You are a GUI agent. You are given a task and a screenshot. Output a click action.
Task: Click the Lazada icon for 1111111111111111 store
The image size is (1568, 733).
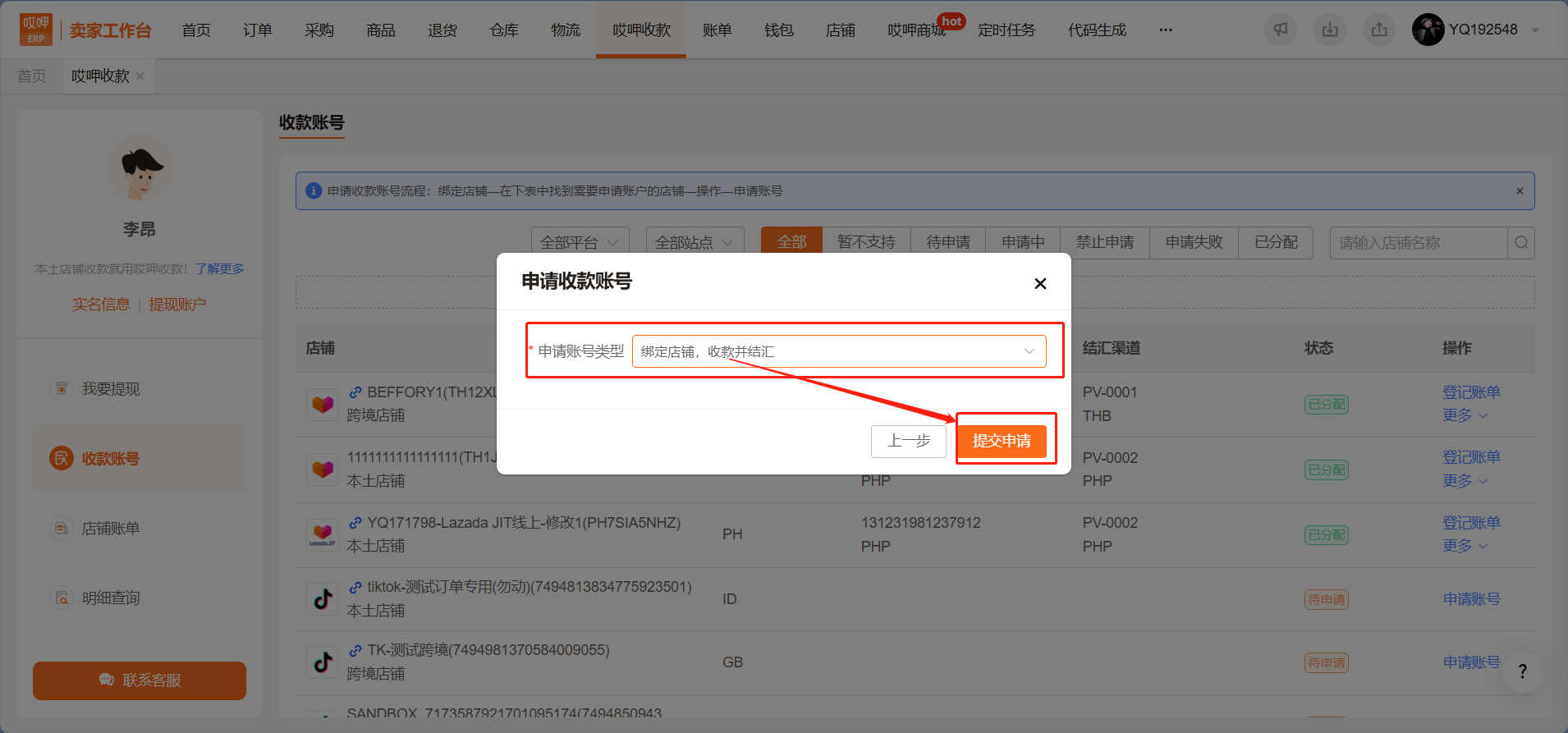[x=323, y=469]
